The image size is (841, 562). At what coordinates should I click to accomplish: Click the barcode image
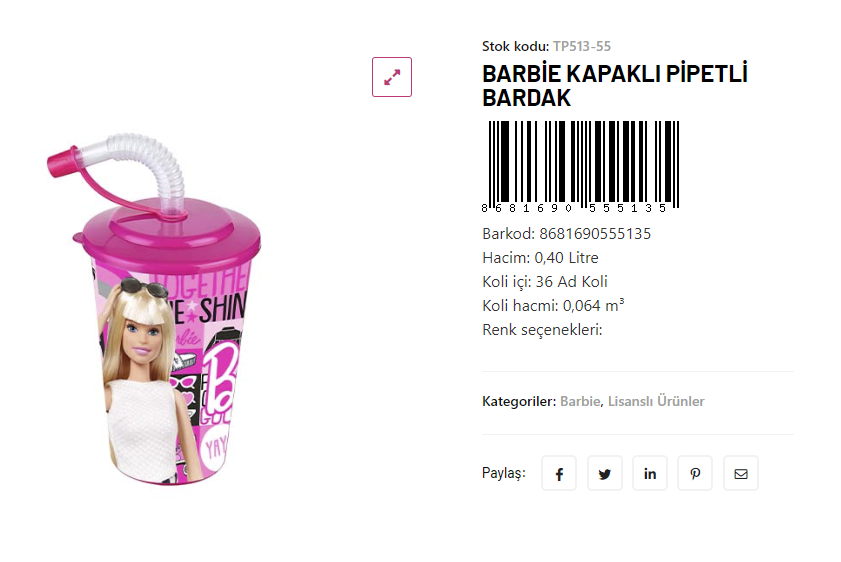(581, 167)
